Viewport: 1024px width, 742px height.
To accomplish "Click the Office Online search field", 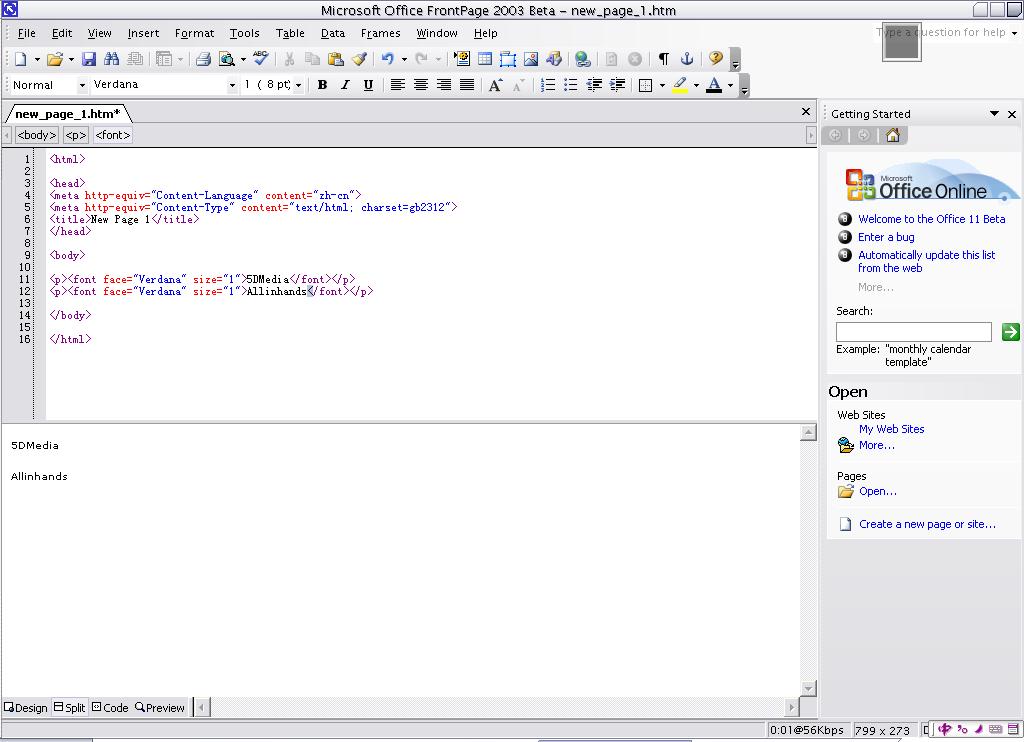I will coord(913,332).
